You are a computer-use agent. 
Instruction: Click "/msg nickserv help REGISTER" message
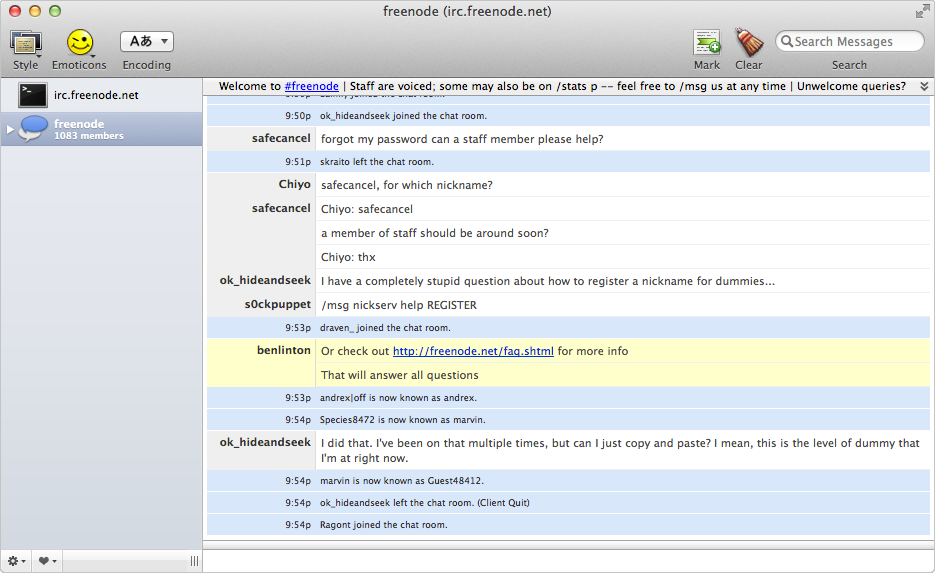click(399, 305)
